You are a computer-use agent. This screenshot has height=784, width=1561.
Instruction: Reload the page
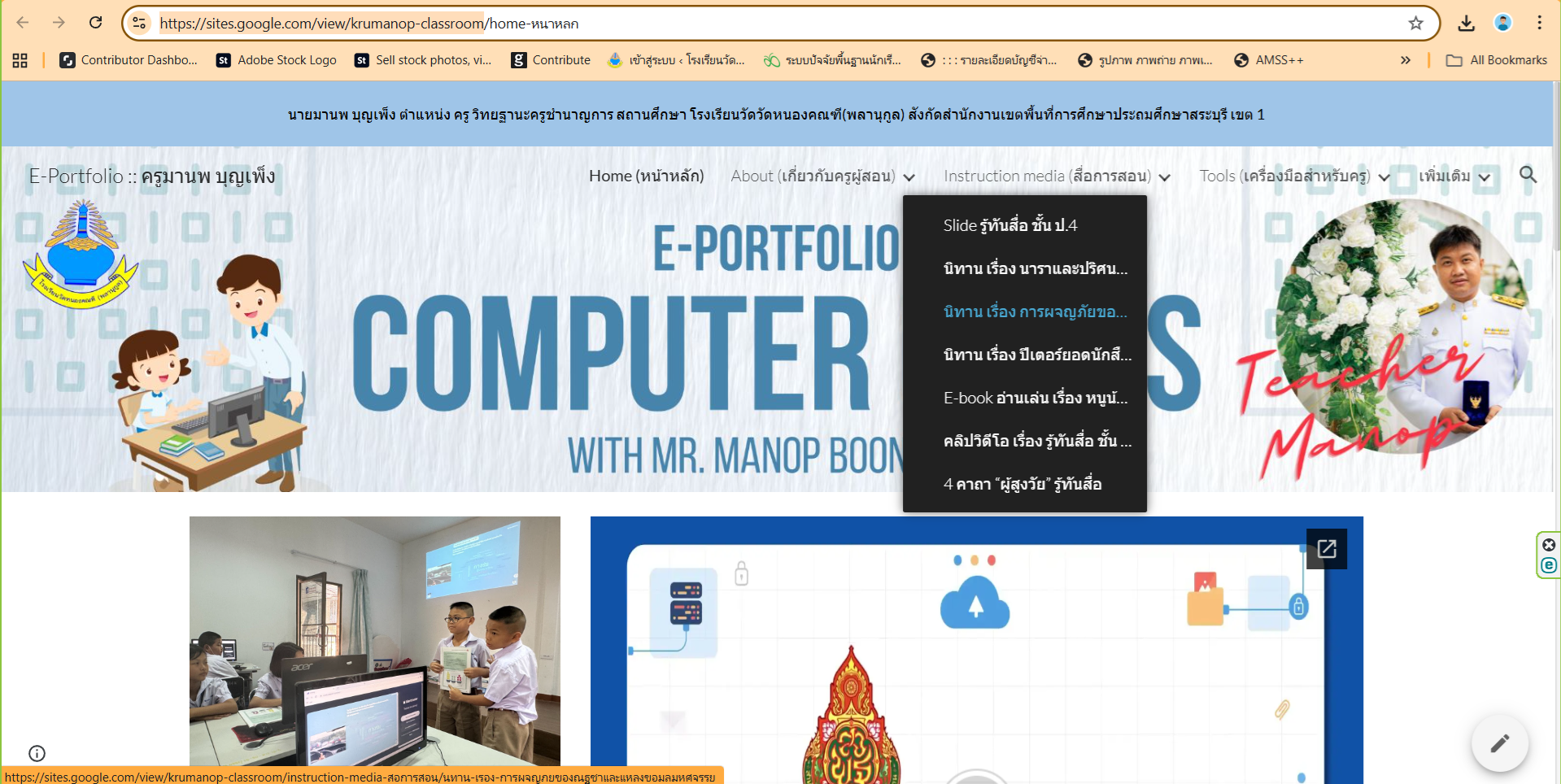point(96,23)
